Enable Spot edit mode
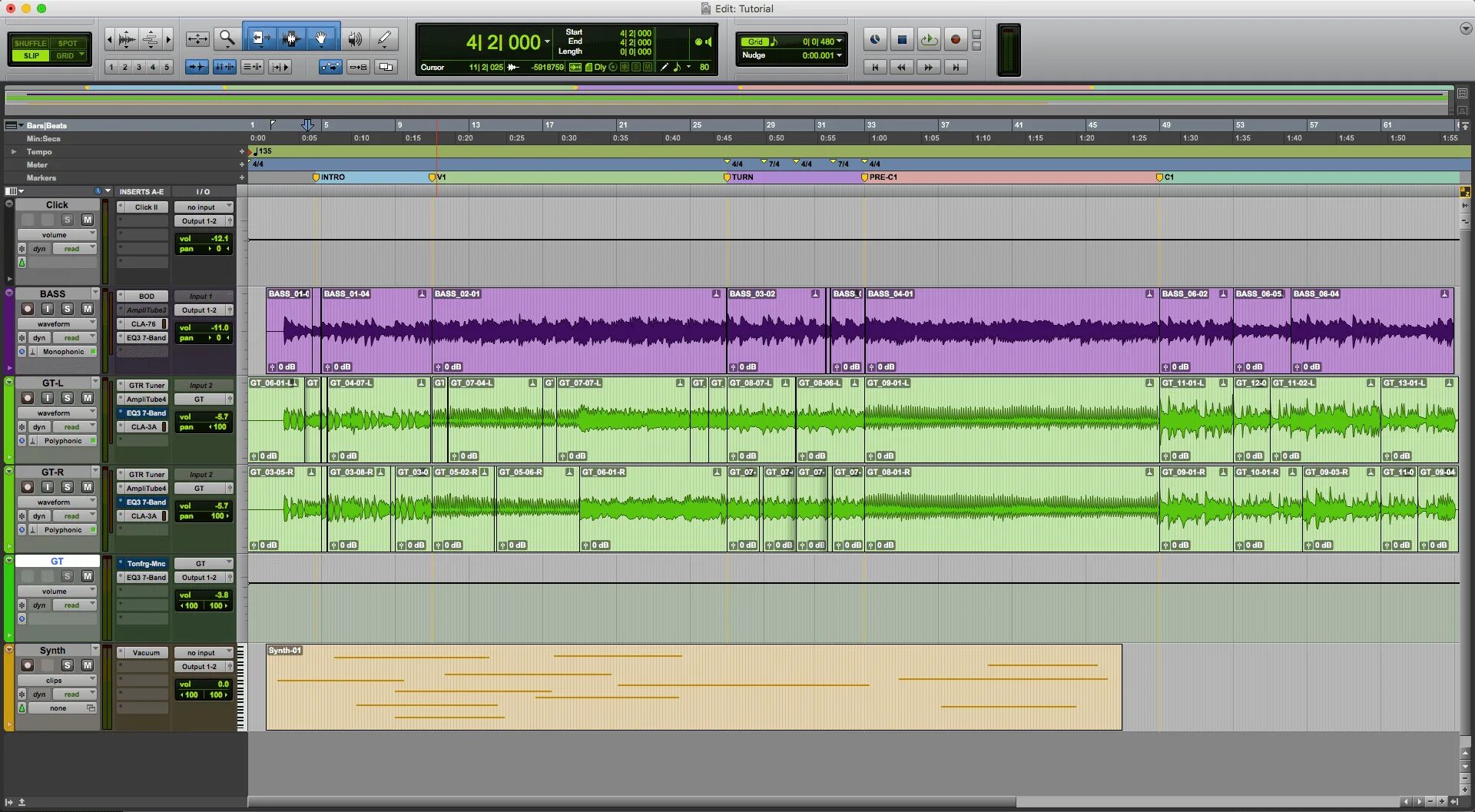The height and width of the screenshot is (812, 1475). pyautogui.click(x=68, y=43)
